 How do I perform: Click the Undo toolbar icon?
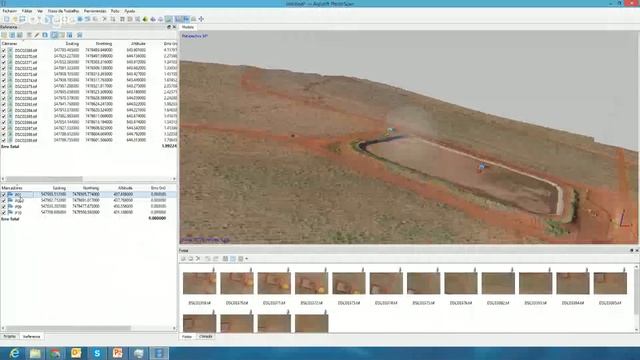click(x=33, y=19)
